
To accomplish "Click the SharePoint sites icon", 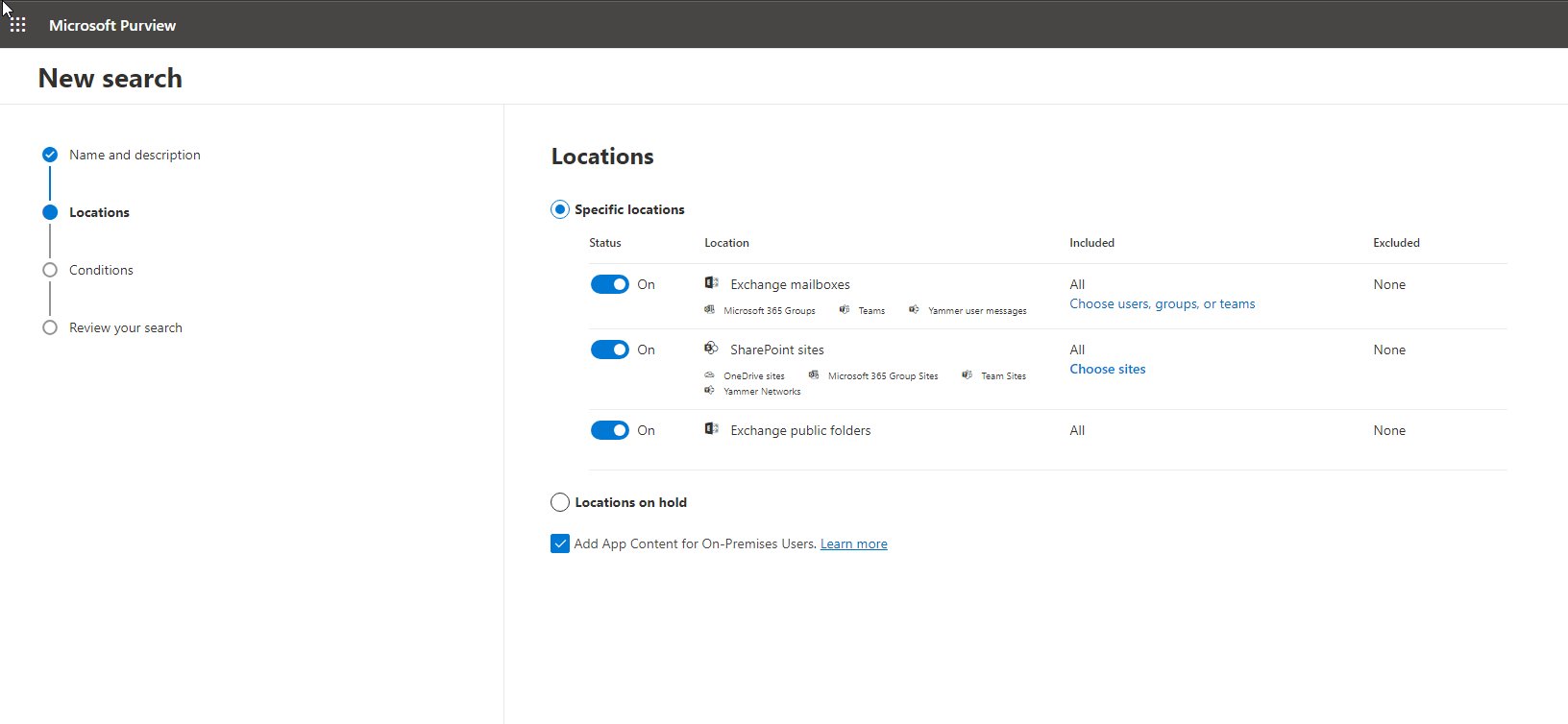I will pos(711,349).
